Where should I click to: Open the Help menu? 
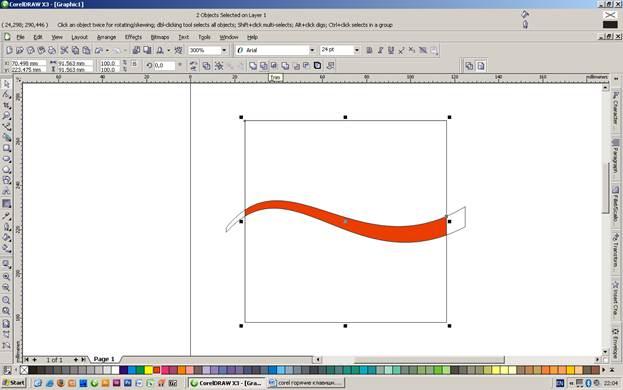(x=252, y=37)
